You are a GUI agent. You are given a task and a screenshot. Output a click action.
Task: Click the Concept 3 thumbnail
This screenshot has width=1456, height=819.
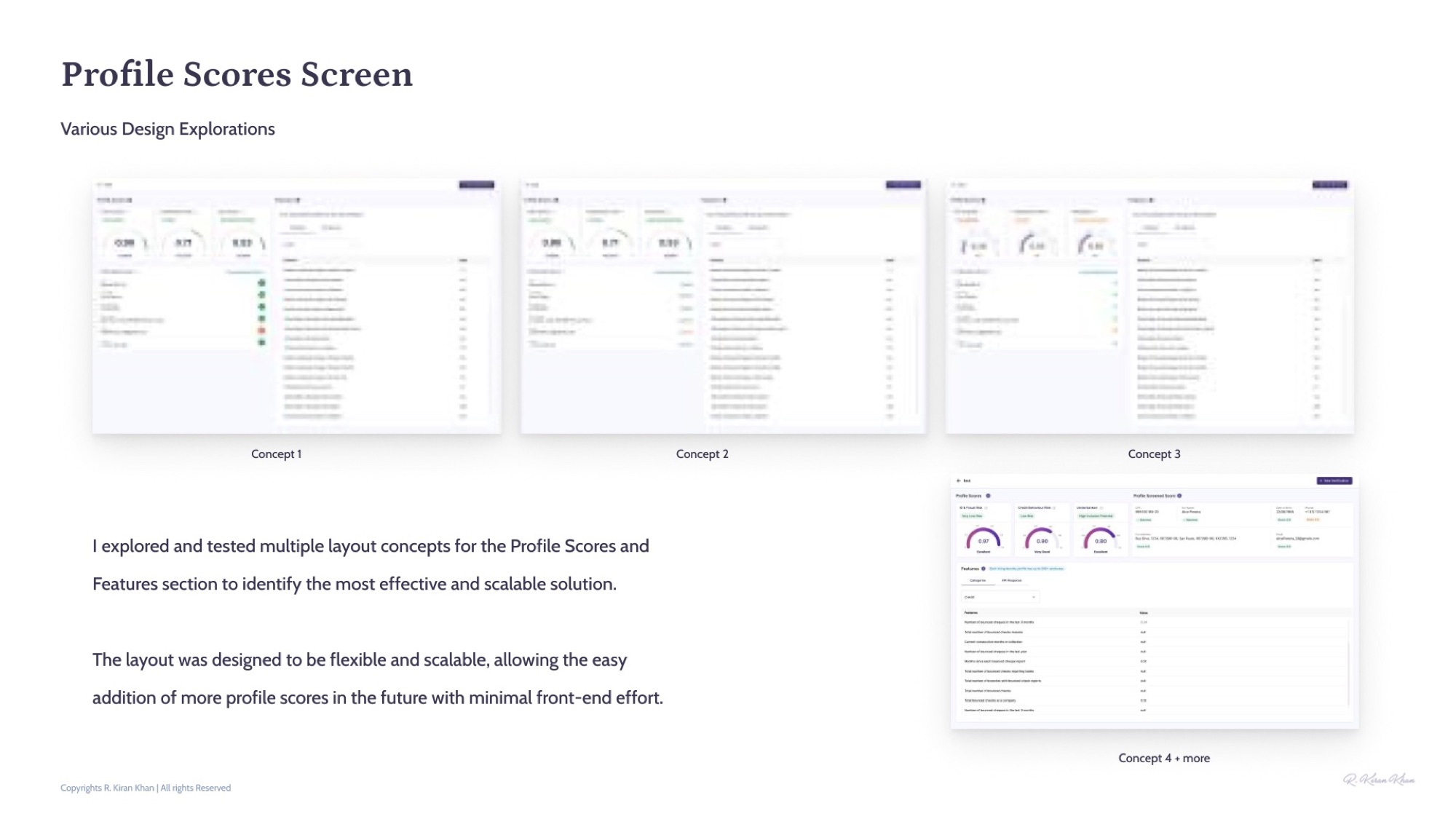(1150, 306)
